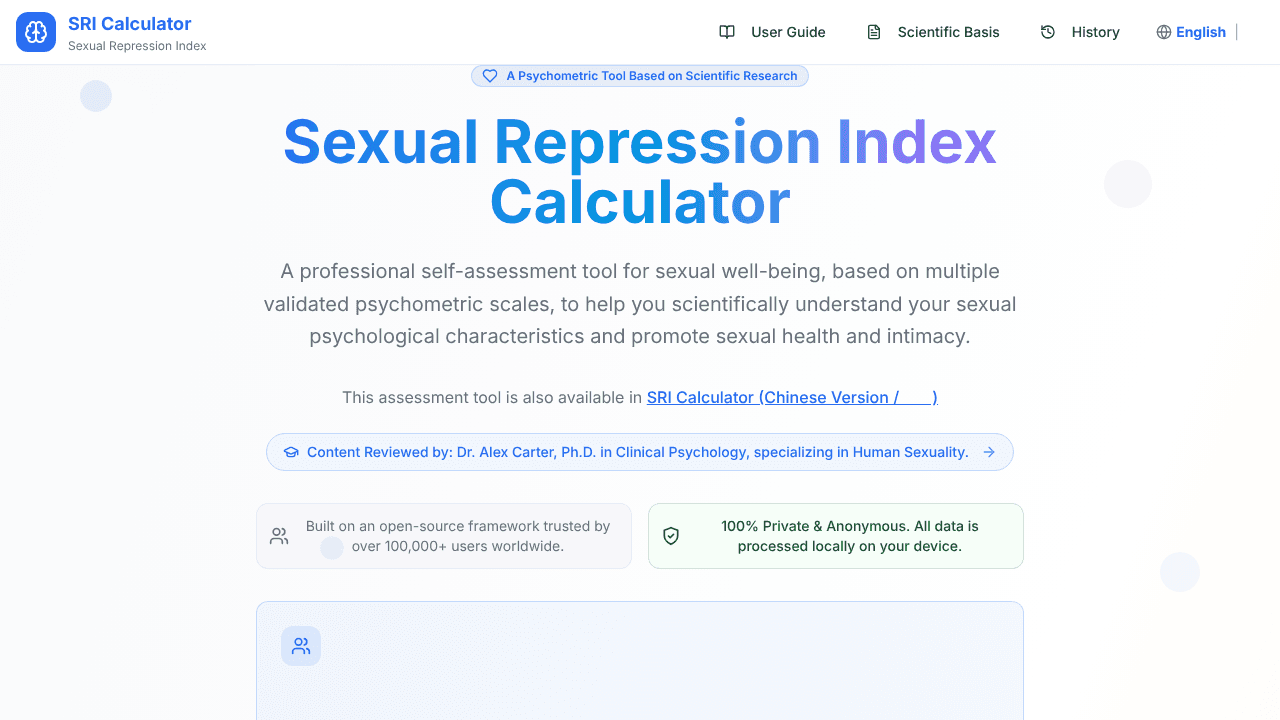Click the right arrow icon on reviewer banner
This screenshot has height=720, width=1280.
989,452
